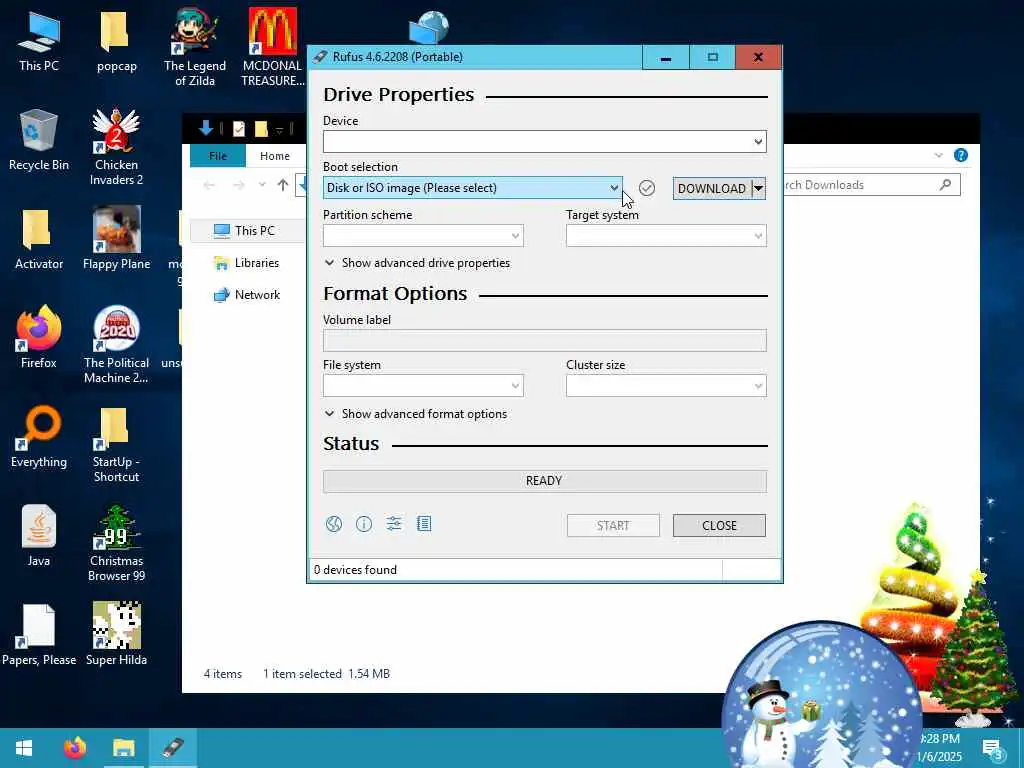Viewport: 1024px width, 768px height.
Task: Launch Christmas Browser 99
Action: click(116, 543)
